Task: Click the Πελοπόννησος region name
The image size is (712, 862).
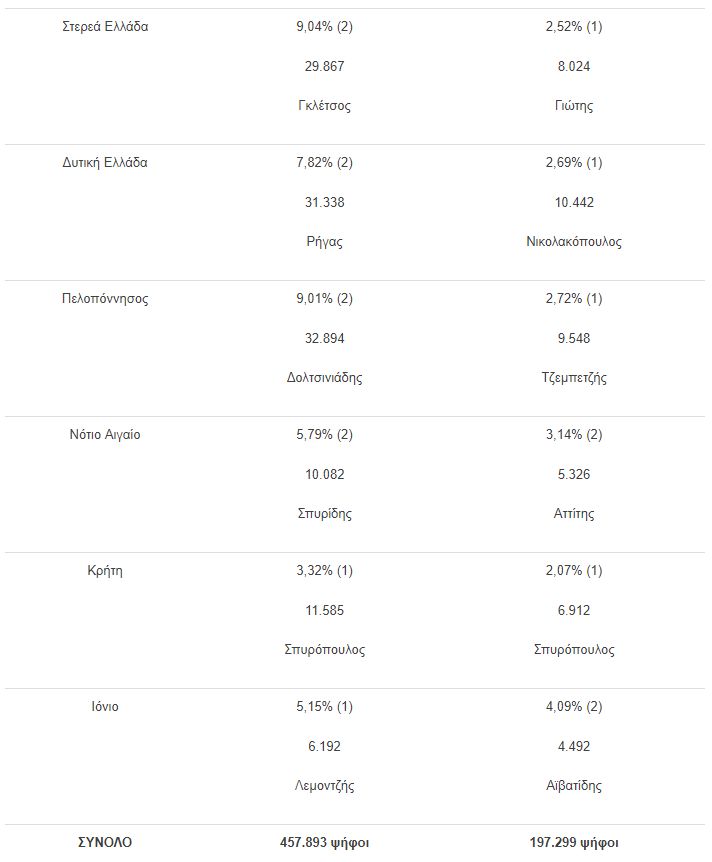Action: (x=105, y=299)
